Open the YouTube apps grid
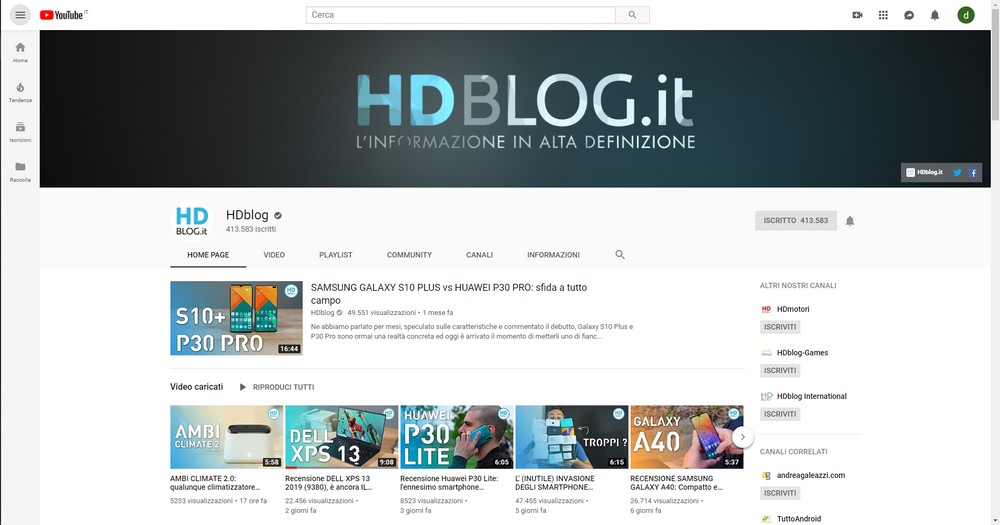 [x=883, y=15]
